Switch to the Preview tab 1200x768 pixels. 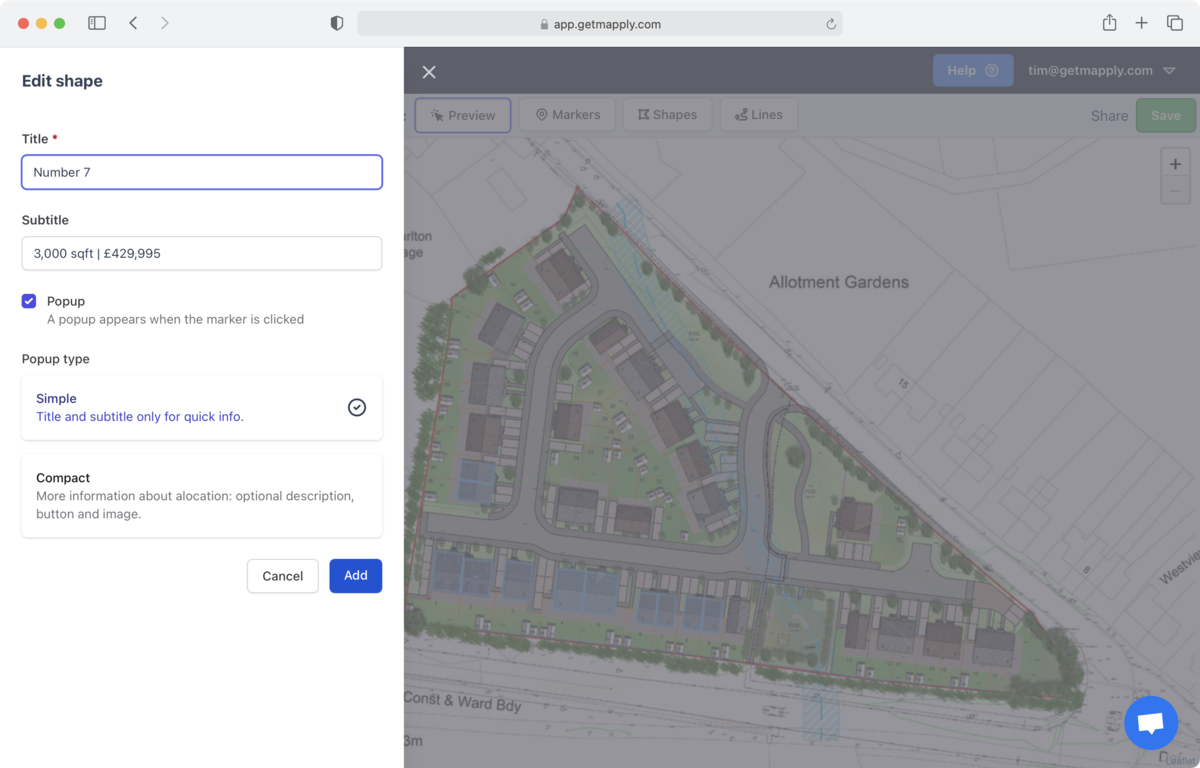(x=463, y=115)
